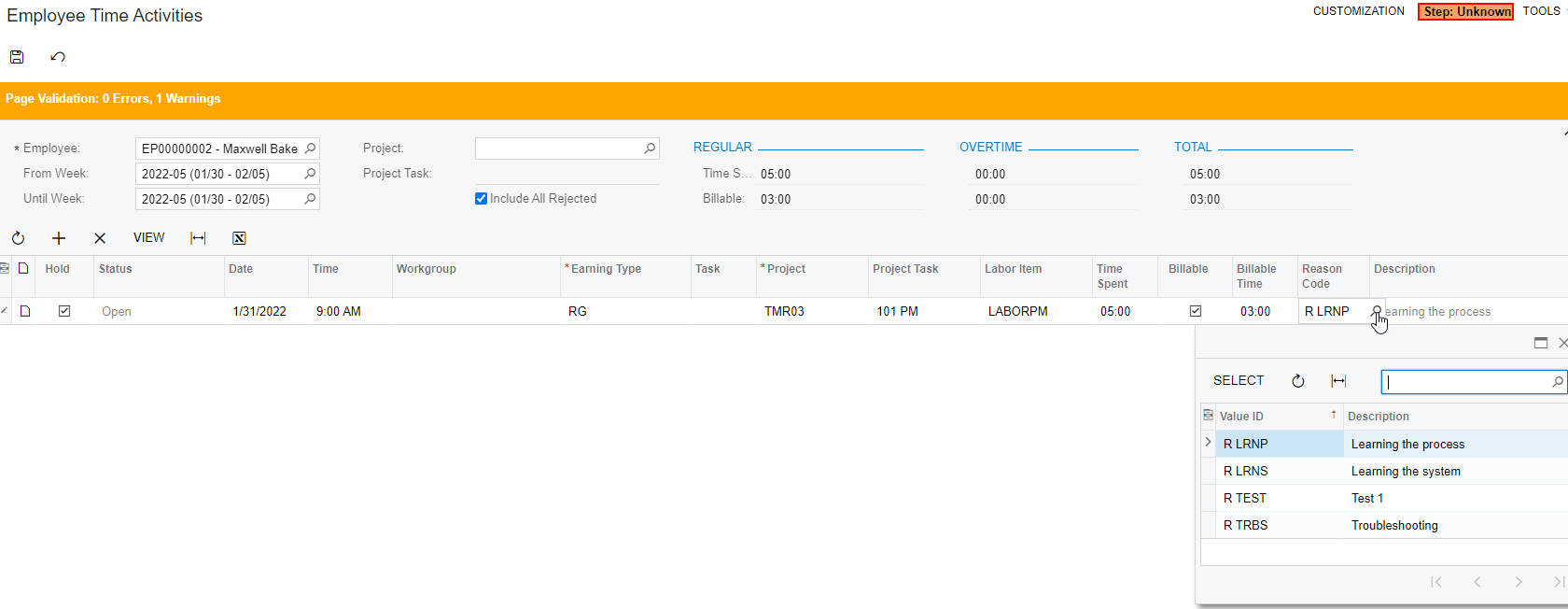Click the notes column header icon

tap(24, 268)
